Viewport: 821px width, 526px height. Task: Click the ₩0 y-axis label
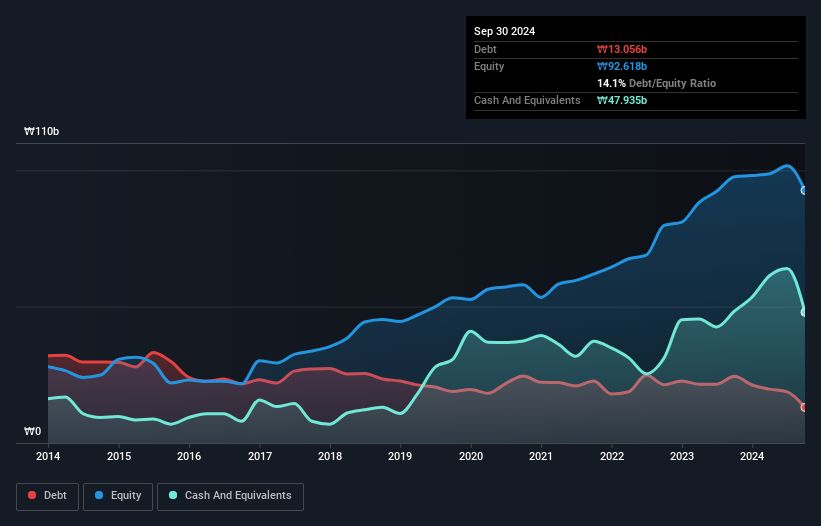pyautogui.click(x=32, y=431)
